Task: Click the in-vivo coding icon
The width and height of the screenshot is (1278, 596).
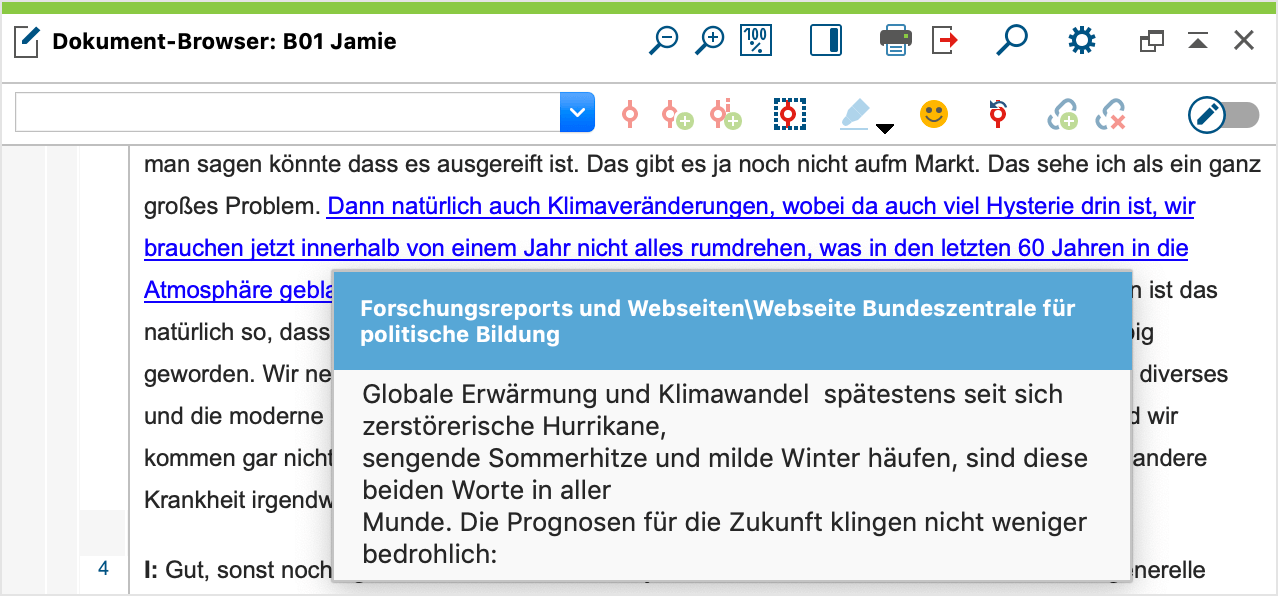Action: 725,114
